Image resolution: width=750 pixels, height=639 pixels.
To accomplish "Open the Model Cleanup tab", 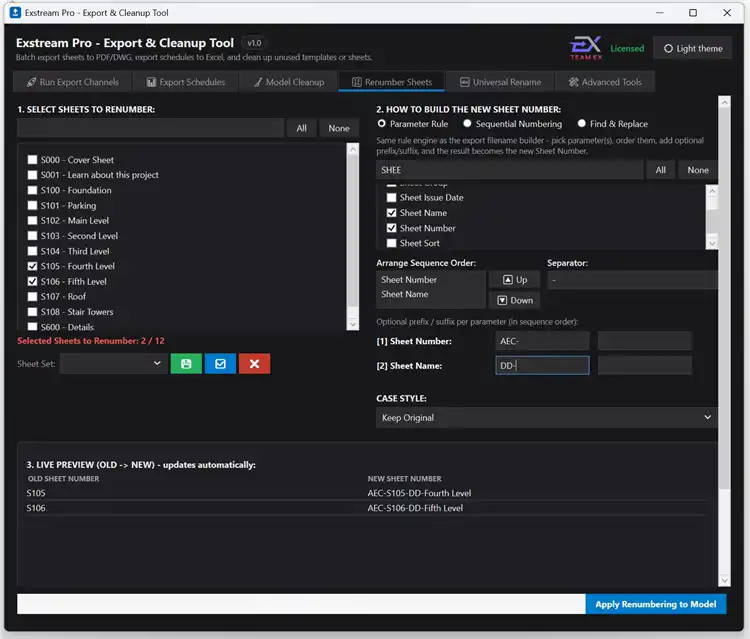I will (x=289, y=82).
